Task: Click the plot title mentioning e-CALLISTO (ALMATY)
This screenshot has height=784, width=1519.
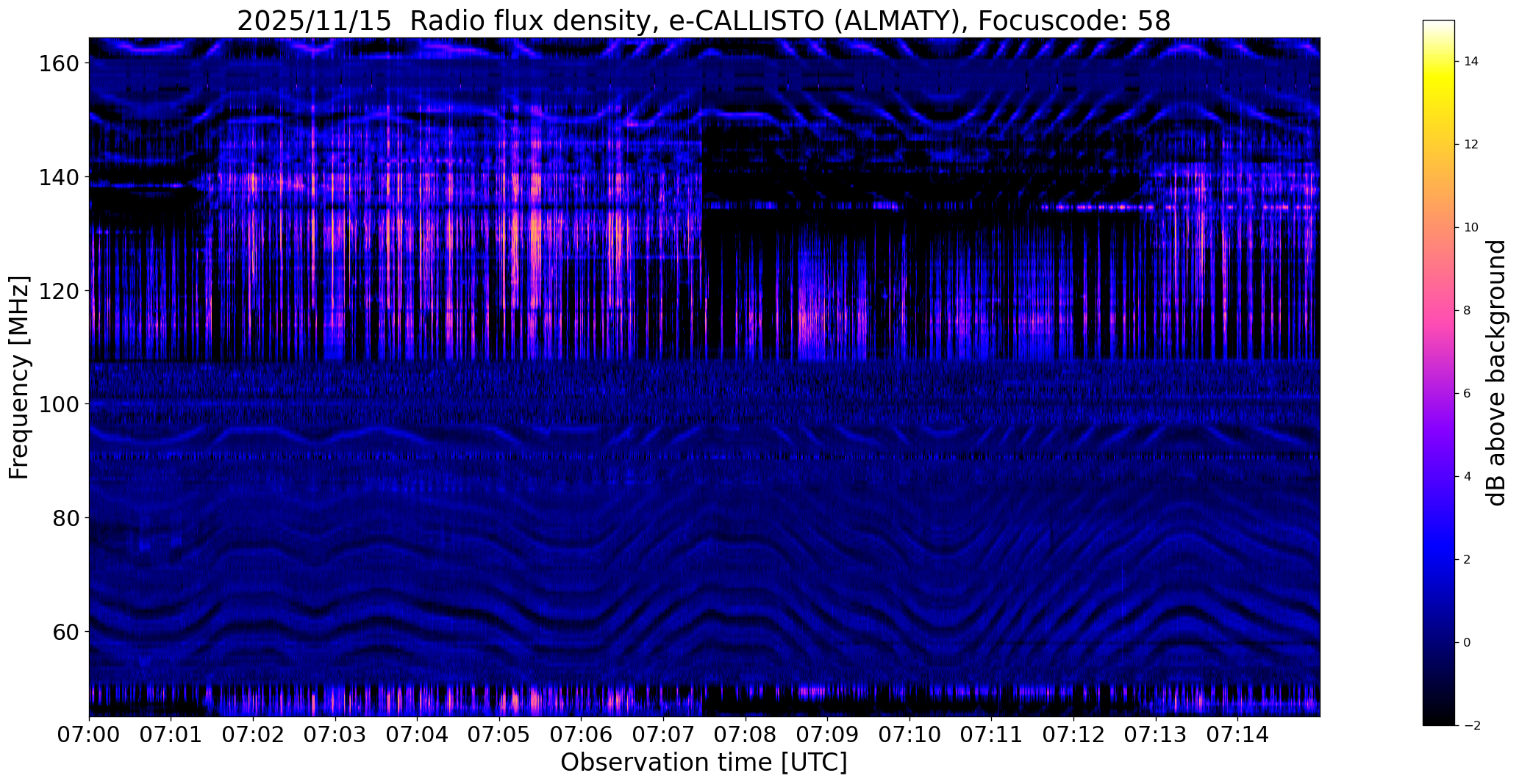Action: click(x=704, y=21)
